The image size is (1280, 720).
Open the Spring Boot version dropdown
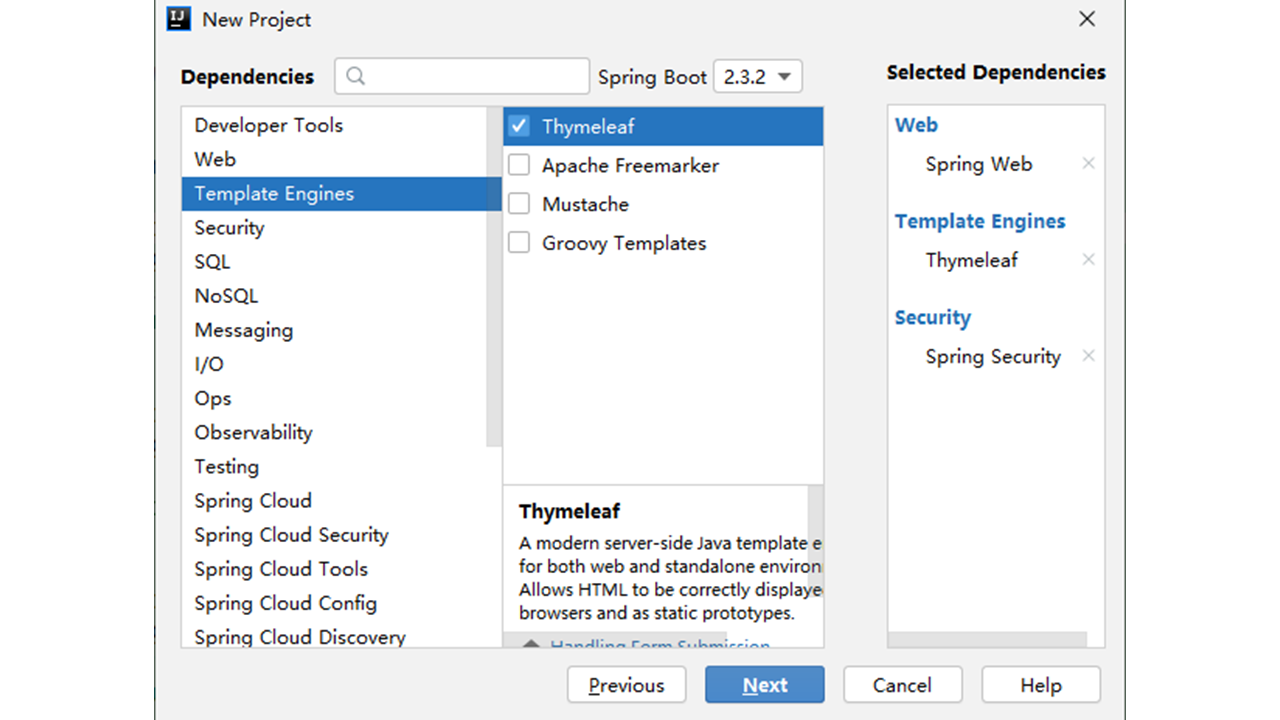tap(758, 77)
